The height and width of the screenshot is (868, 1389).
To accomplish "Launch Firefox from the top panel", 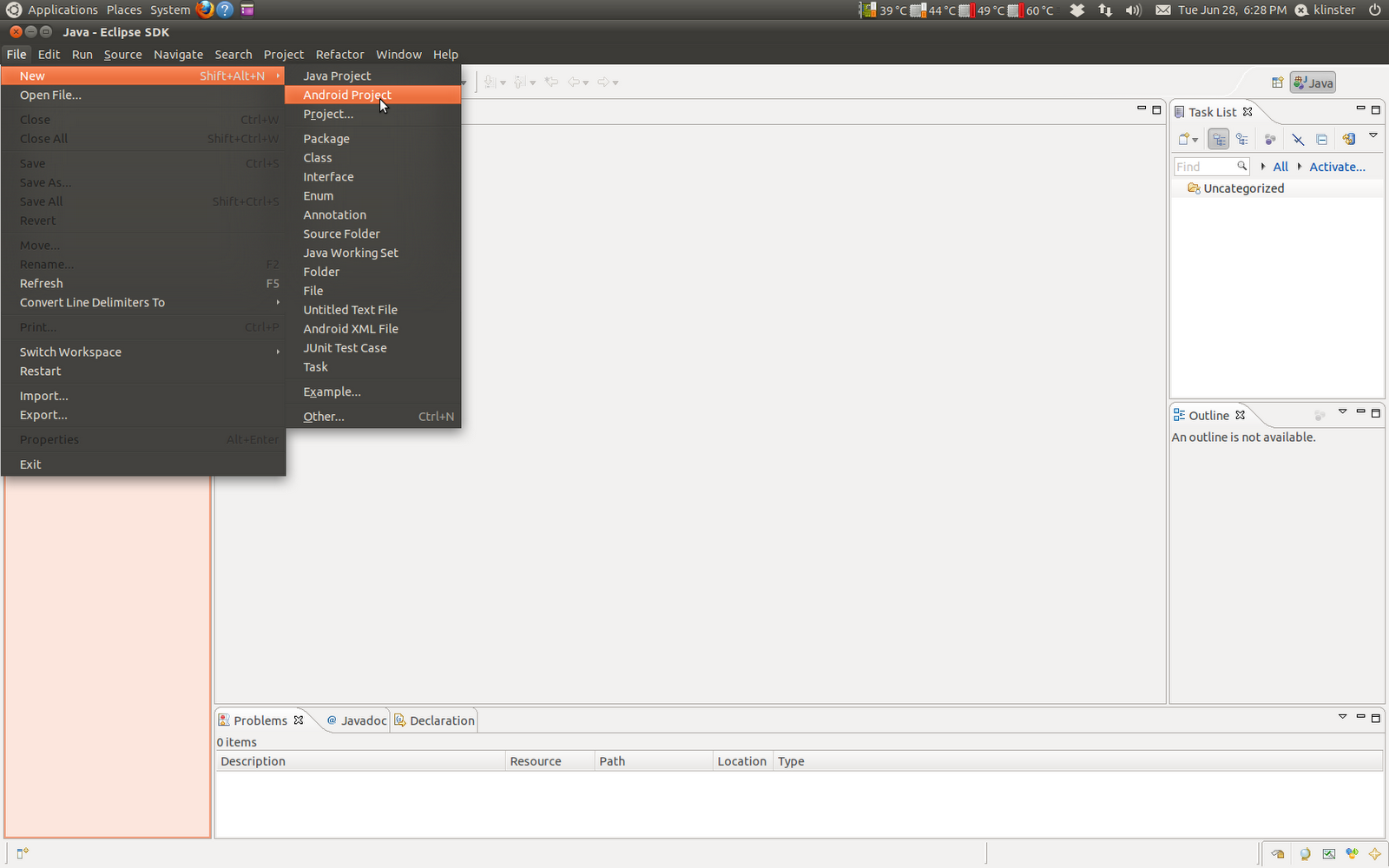I will (x=205, y=10).
